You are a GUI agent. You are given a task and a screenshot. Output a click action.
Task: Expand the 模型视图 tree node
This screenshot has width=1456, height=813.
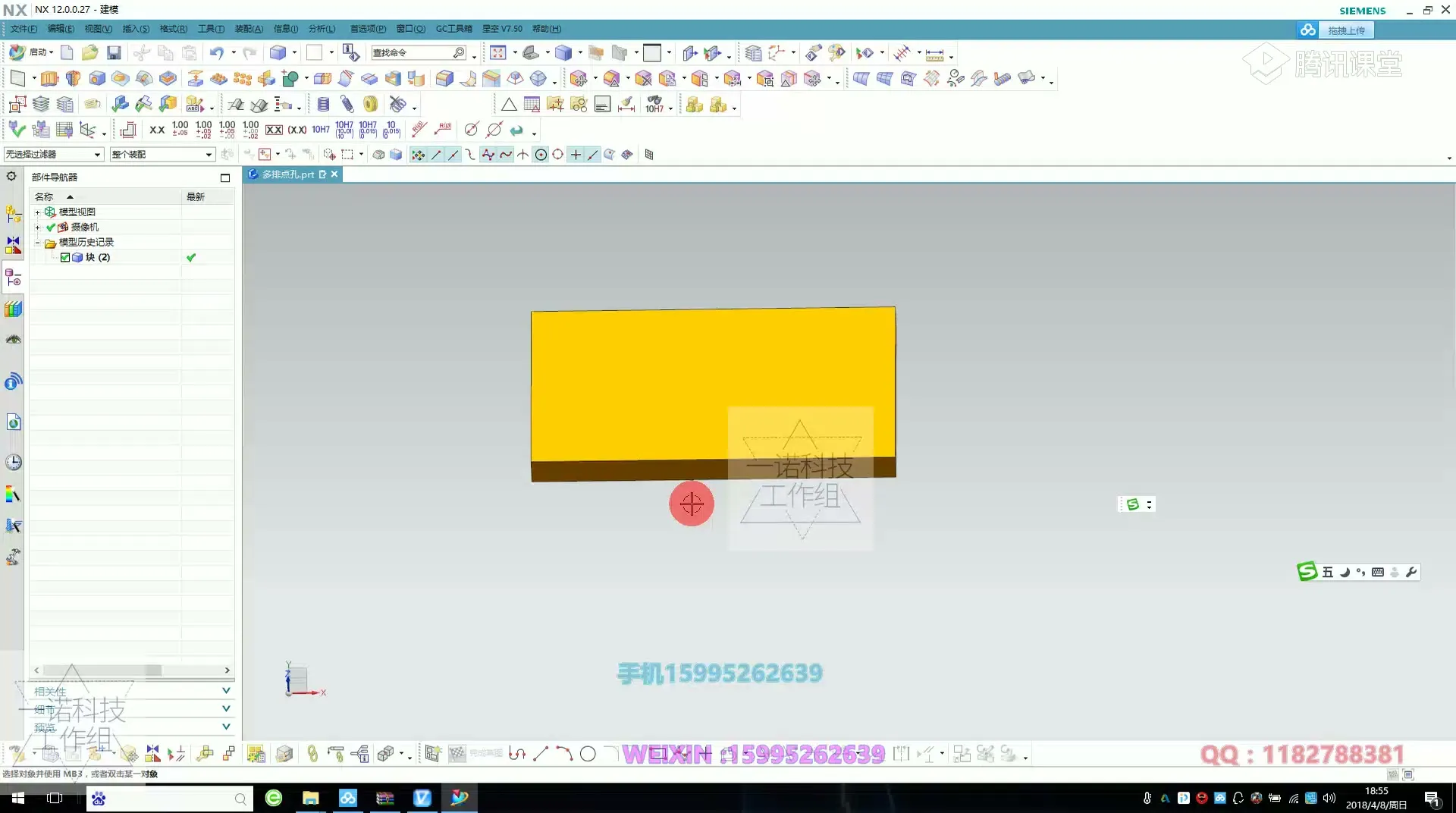coord(37,212)
